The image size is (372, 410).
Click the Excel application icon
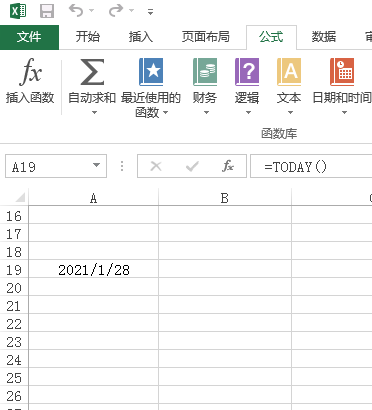click(18, 11)
